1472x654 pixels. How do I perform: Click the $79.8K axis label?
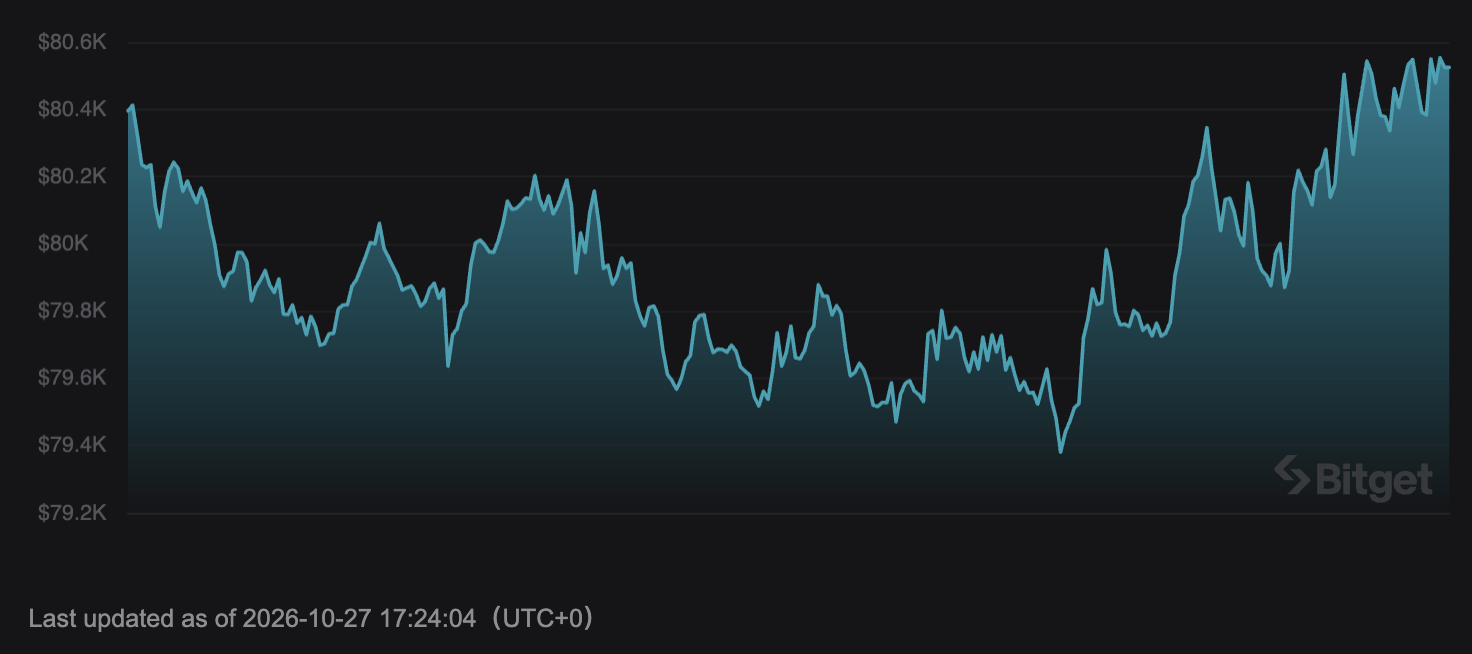click(x=72, y=311)
